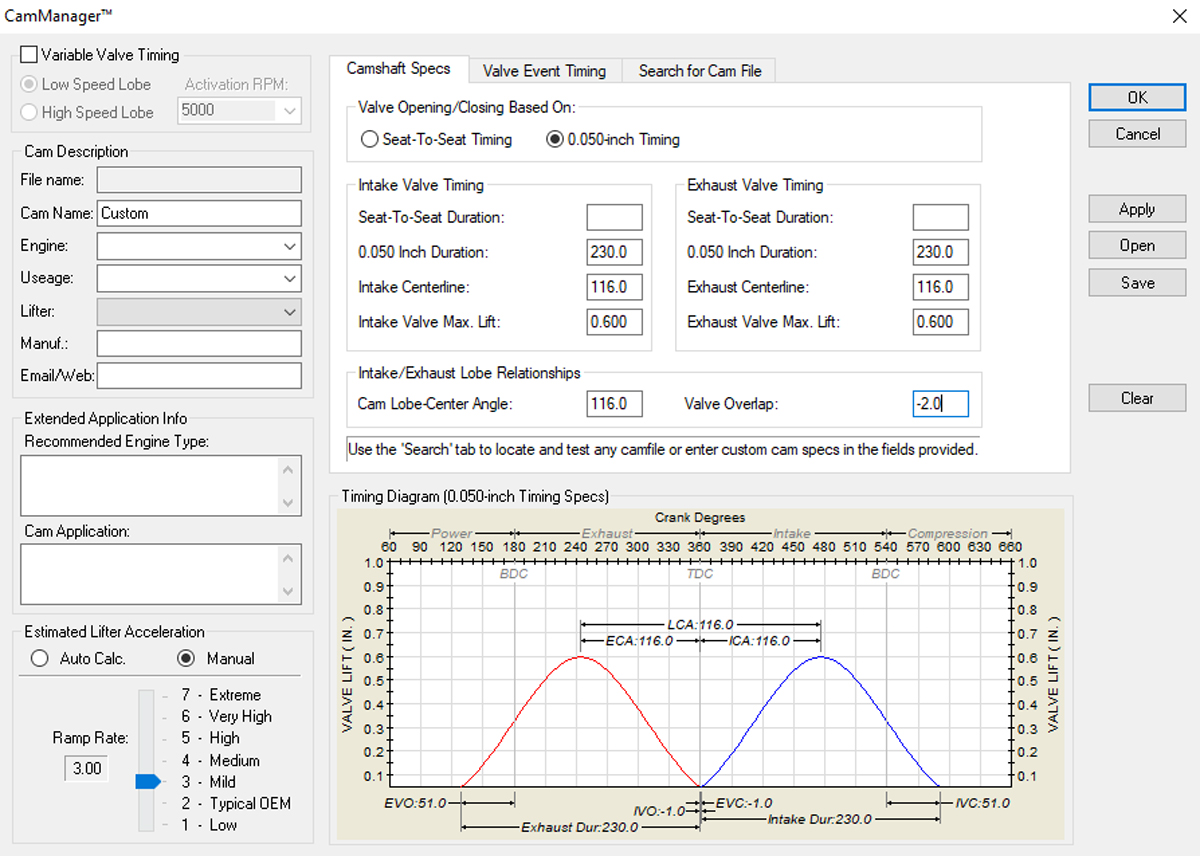1200x856 pixels.
Task: Click the 5 - High ramp label
Action: click(x=210, y=738)
